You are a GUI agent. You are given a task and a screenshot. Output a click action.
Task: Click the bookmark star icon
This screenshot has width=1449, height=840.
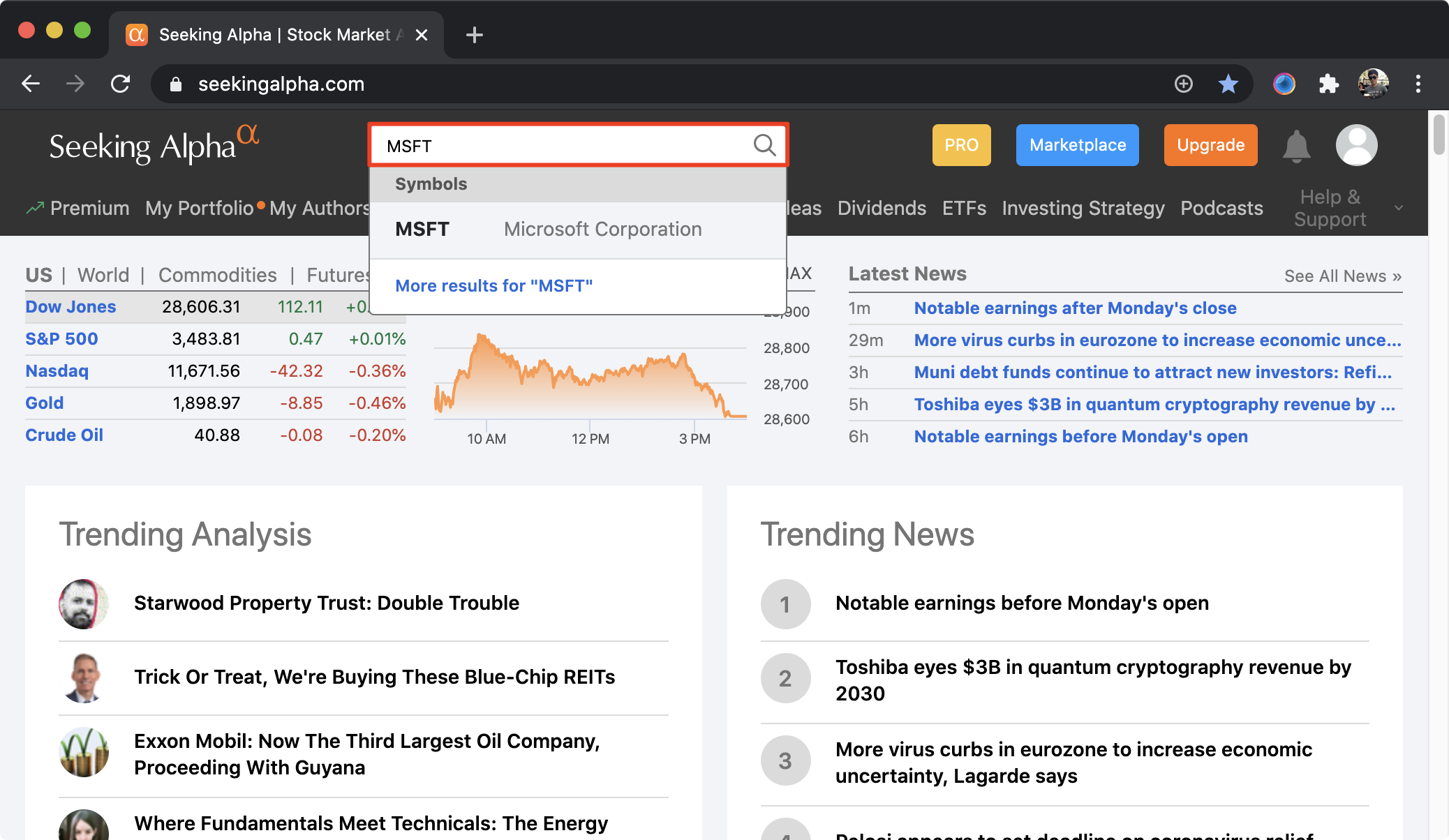point(1228,84)
